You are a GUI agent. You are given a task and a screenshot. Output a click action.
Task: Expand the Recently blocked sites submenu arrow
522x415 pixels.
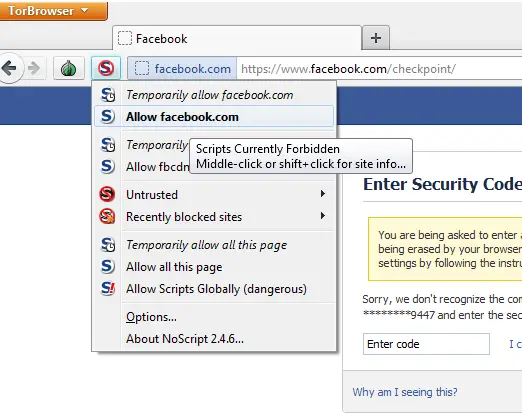(x=322, y=216)
